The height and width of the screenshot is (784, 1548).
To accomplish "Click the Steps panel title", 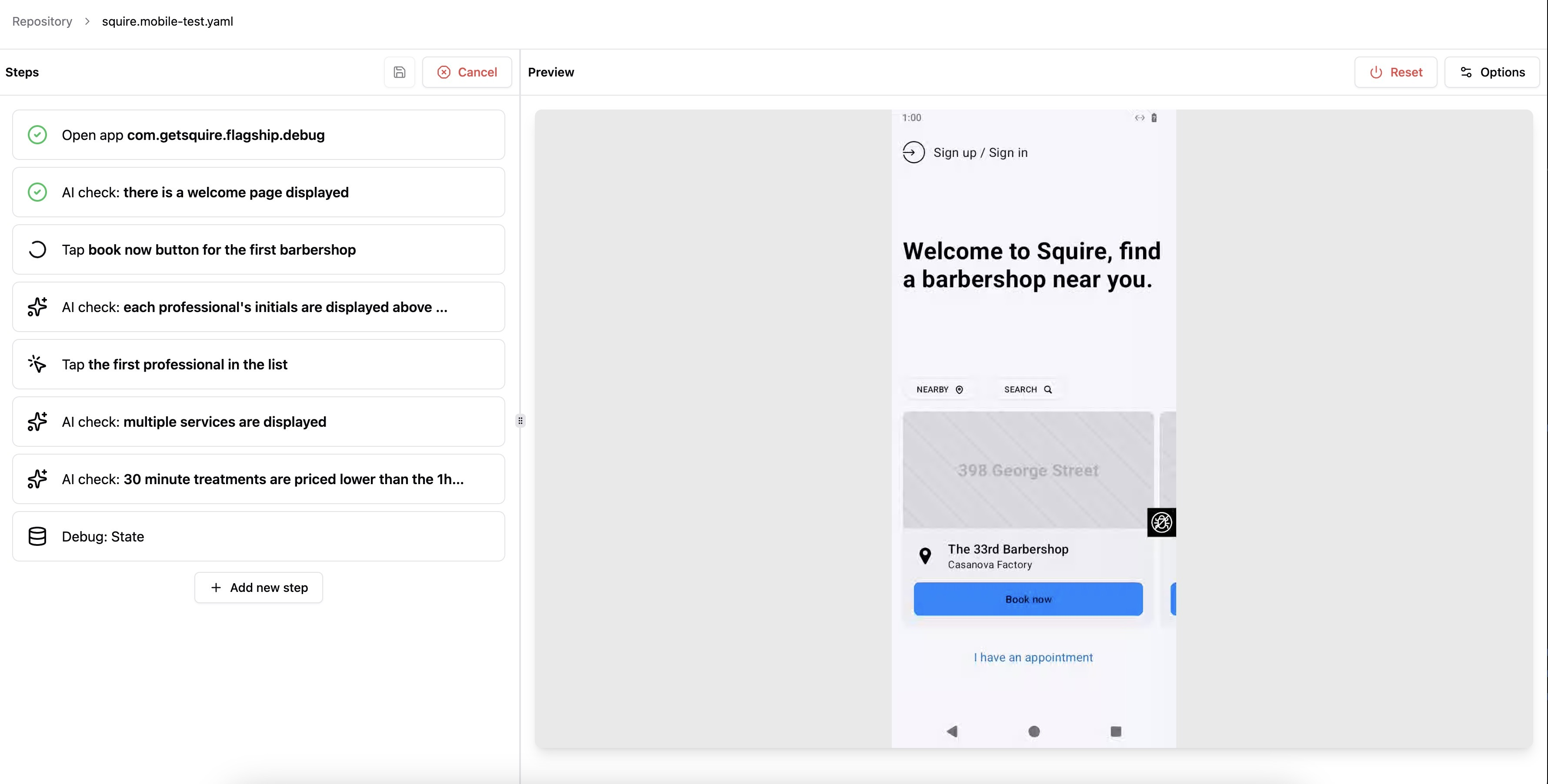I will tap(22, 72).
